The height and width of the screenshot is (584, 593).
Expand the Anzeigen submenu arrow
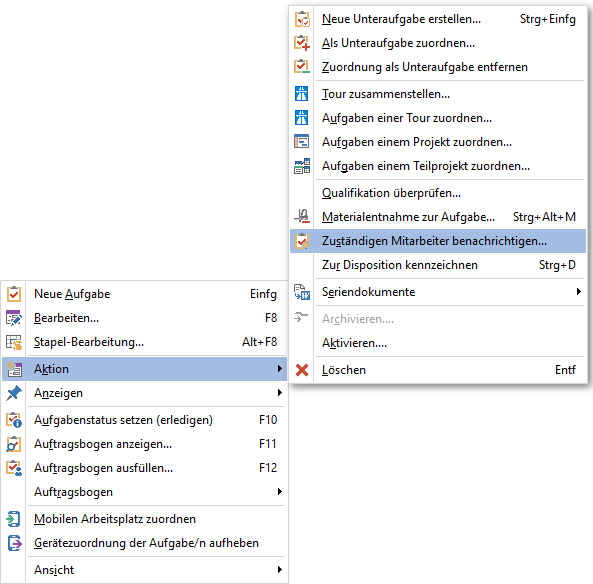point(279,393)
